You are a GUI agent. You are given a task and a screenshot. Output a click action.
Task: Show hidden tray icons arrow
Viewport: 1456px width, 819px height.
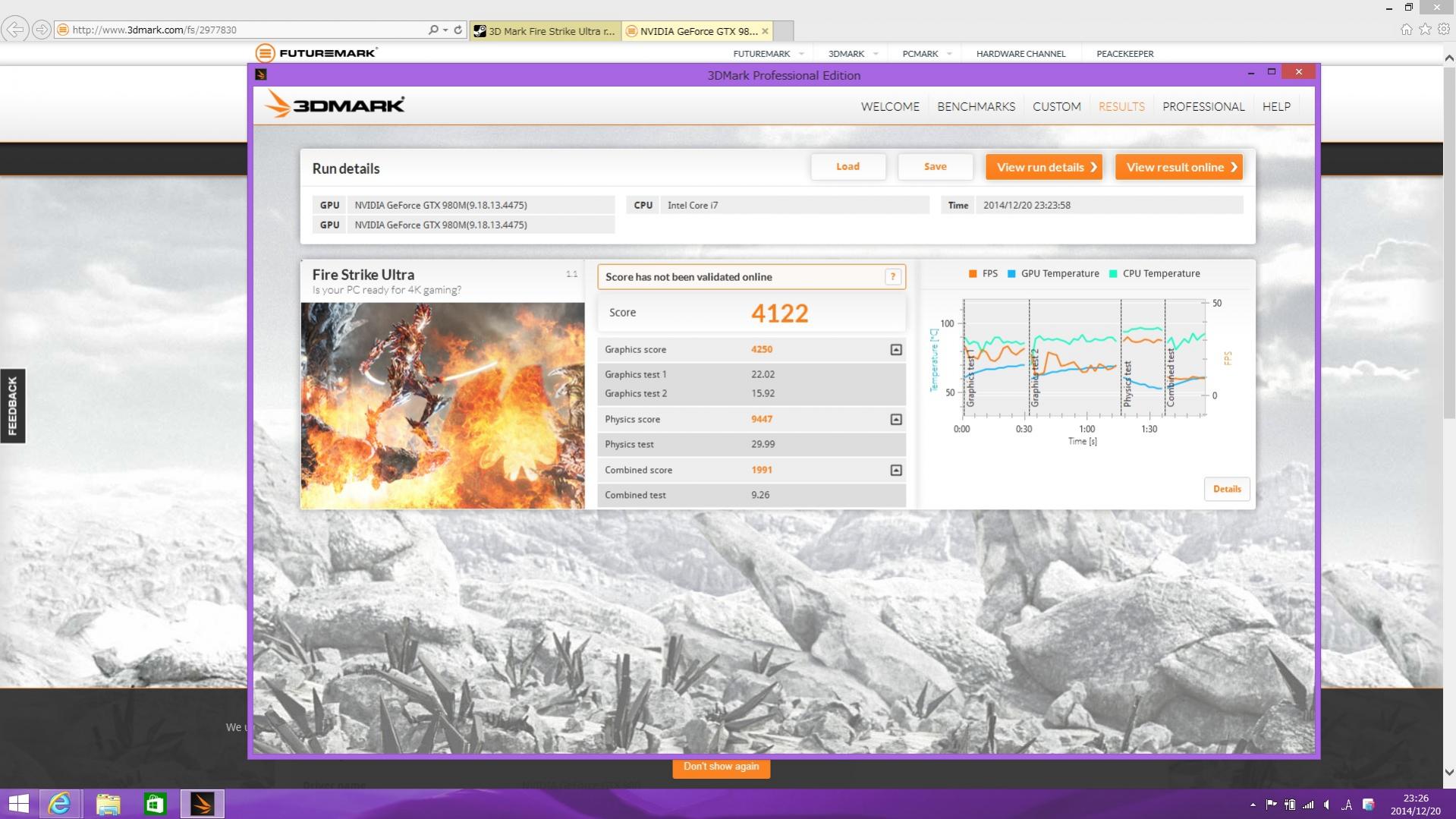pyautogui.click(x=1253, y=805)
